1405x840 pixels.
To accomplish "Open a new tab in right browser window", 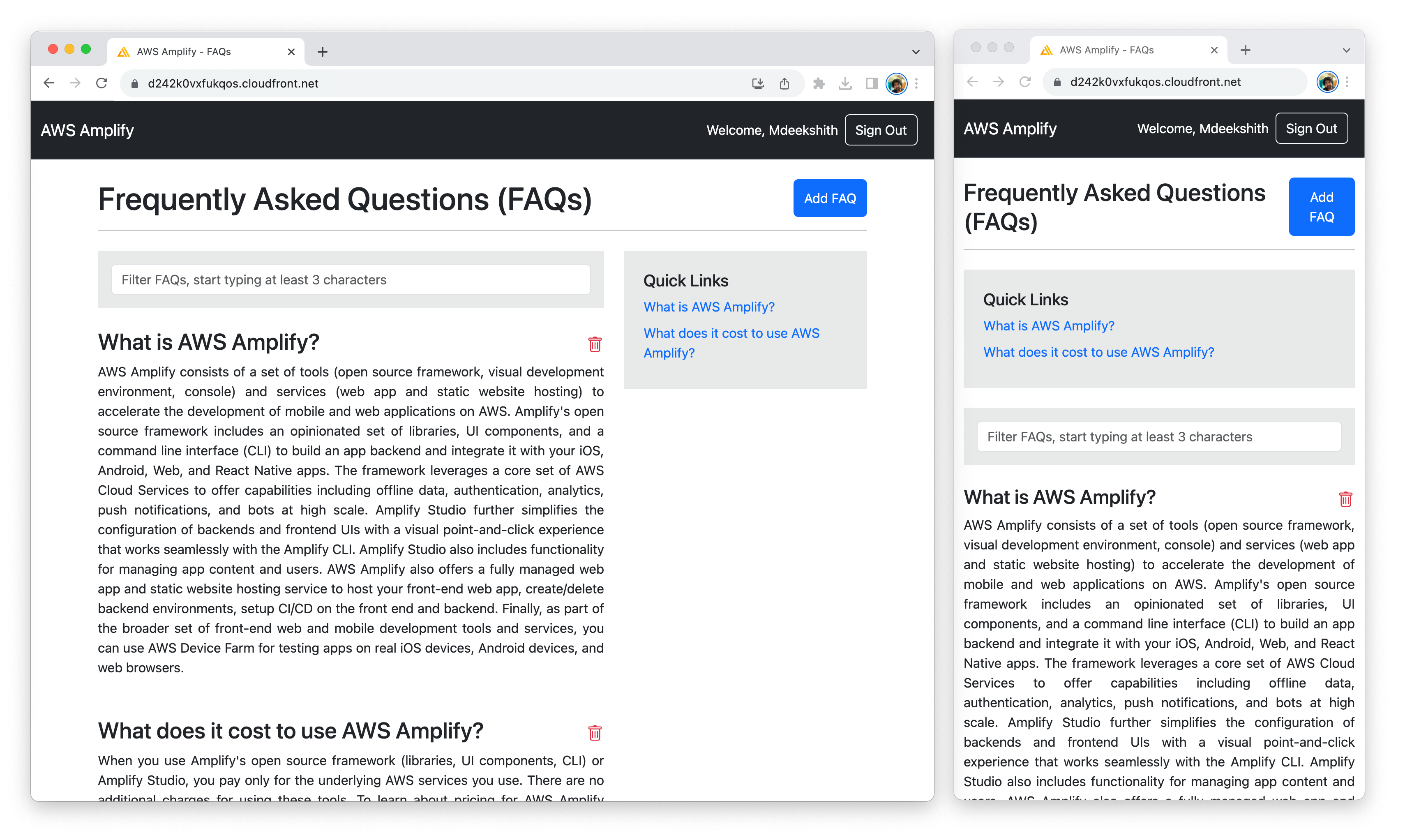I will pyautogui.click(x=1245, y=51).
